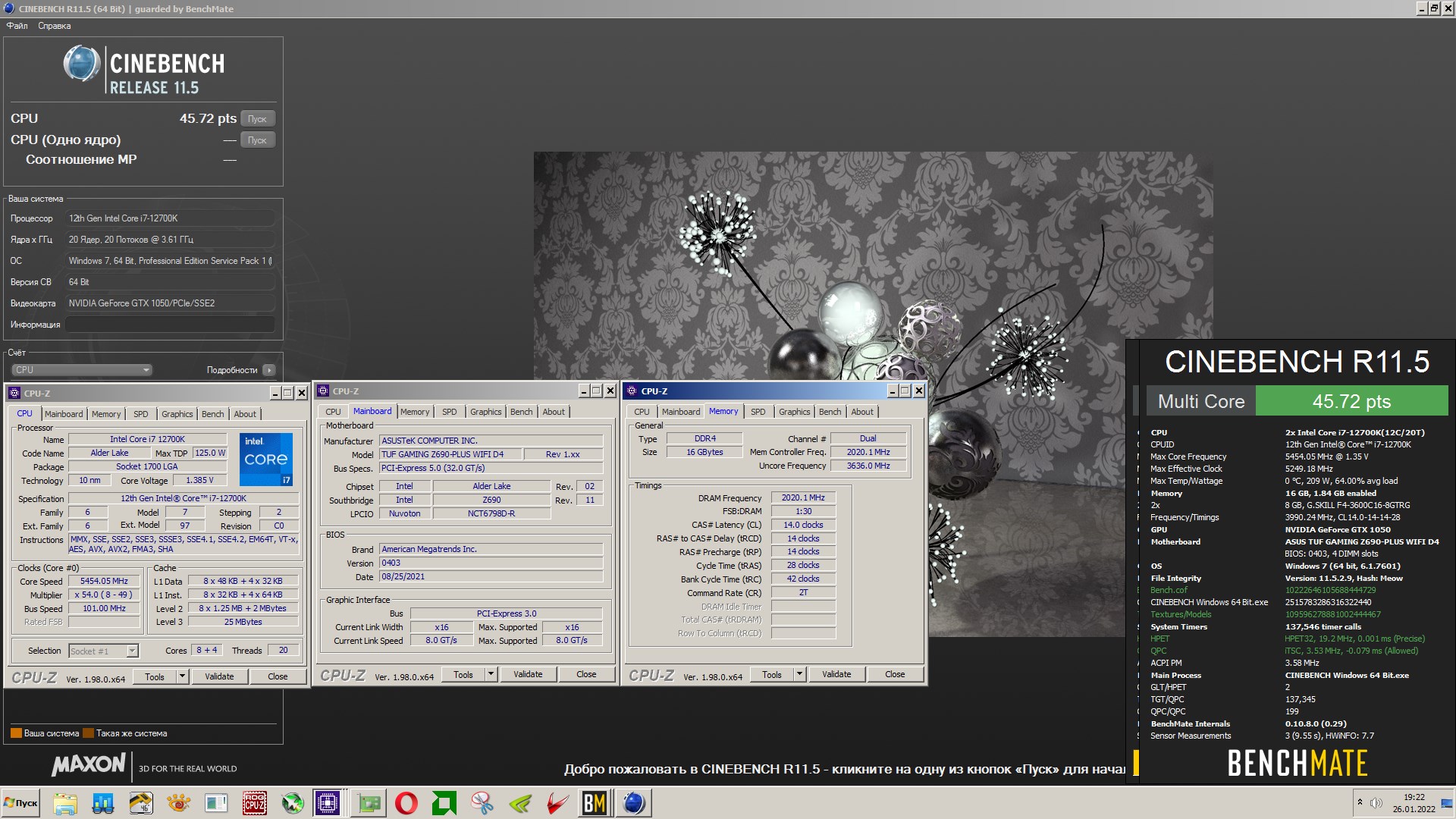
Task: Click Close in right CPU-Z window
Action: pos(895,675)
